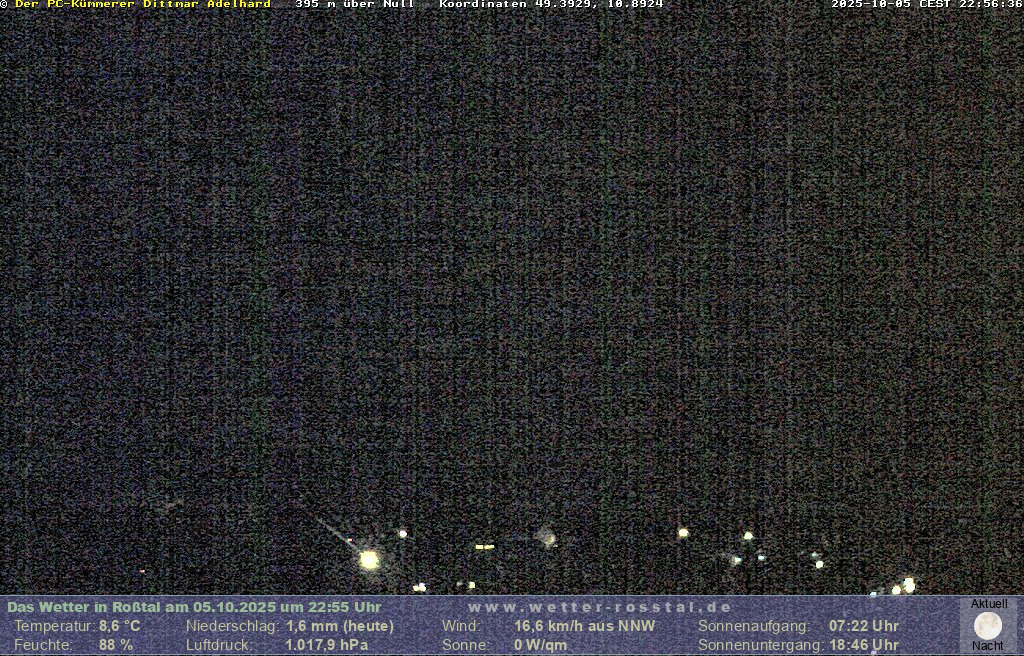Screen dimensions: 1024x656
Task: Click the 'Temperatur:' label in weather bar
Action: tap(54, 626)
